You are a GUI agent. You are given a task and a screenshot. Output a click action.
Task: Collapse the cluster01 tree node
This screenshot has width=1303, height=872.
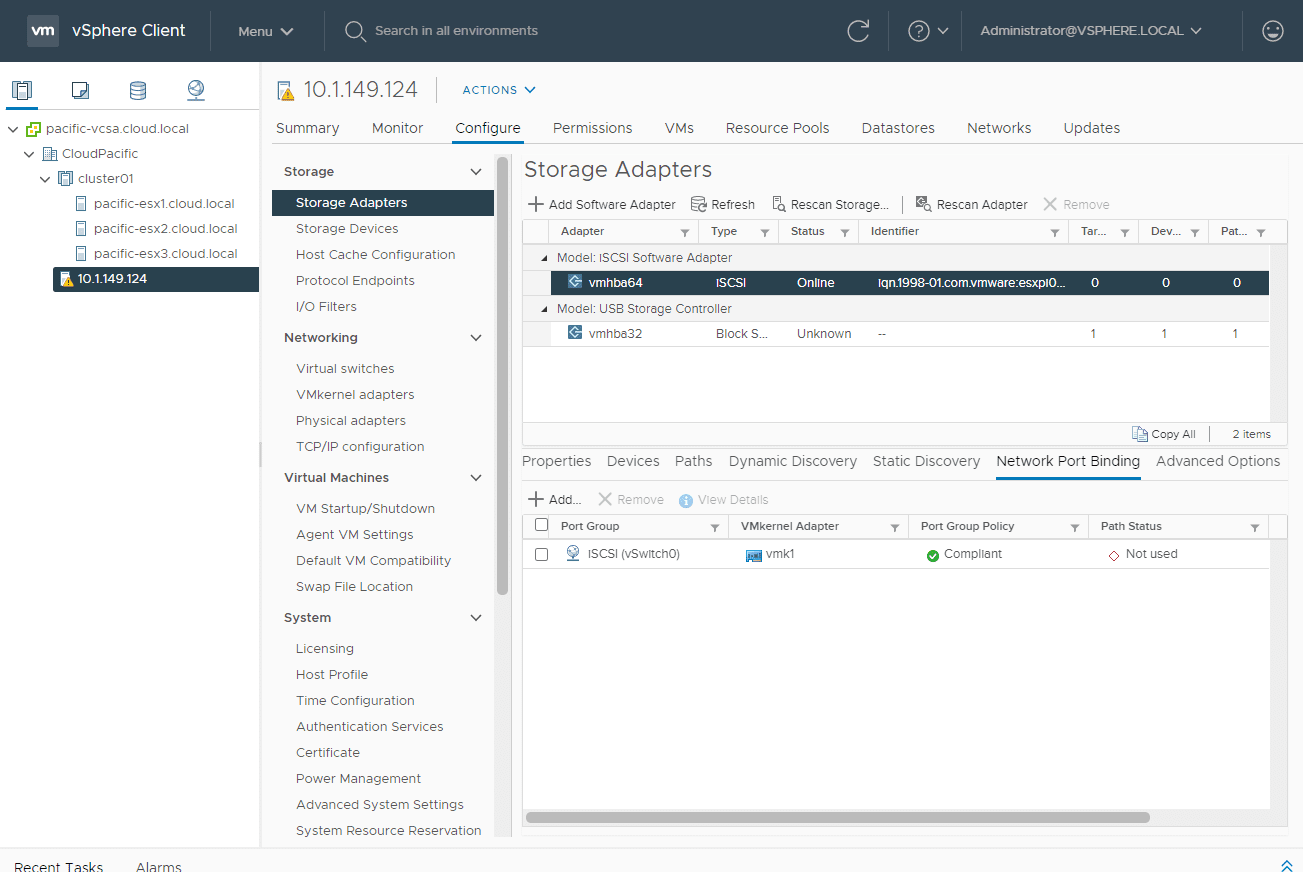point(46,179)
